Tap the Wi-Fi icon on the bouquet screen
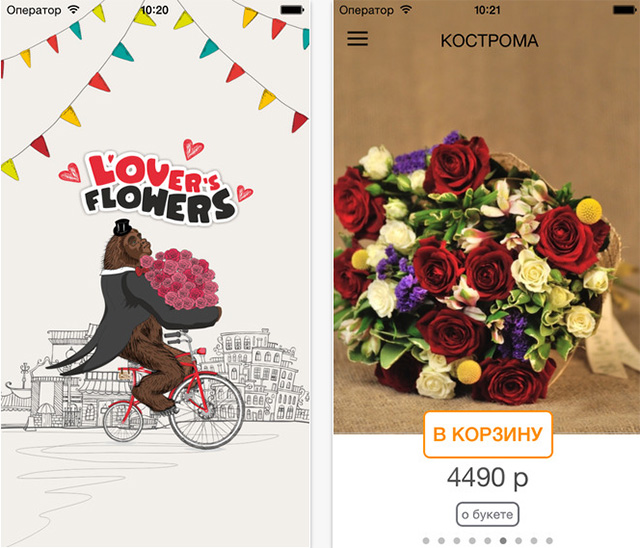Image resolution: width=640 pixels, height=548 pixels. (x=406, y=9)
